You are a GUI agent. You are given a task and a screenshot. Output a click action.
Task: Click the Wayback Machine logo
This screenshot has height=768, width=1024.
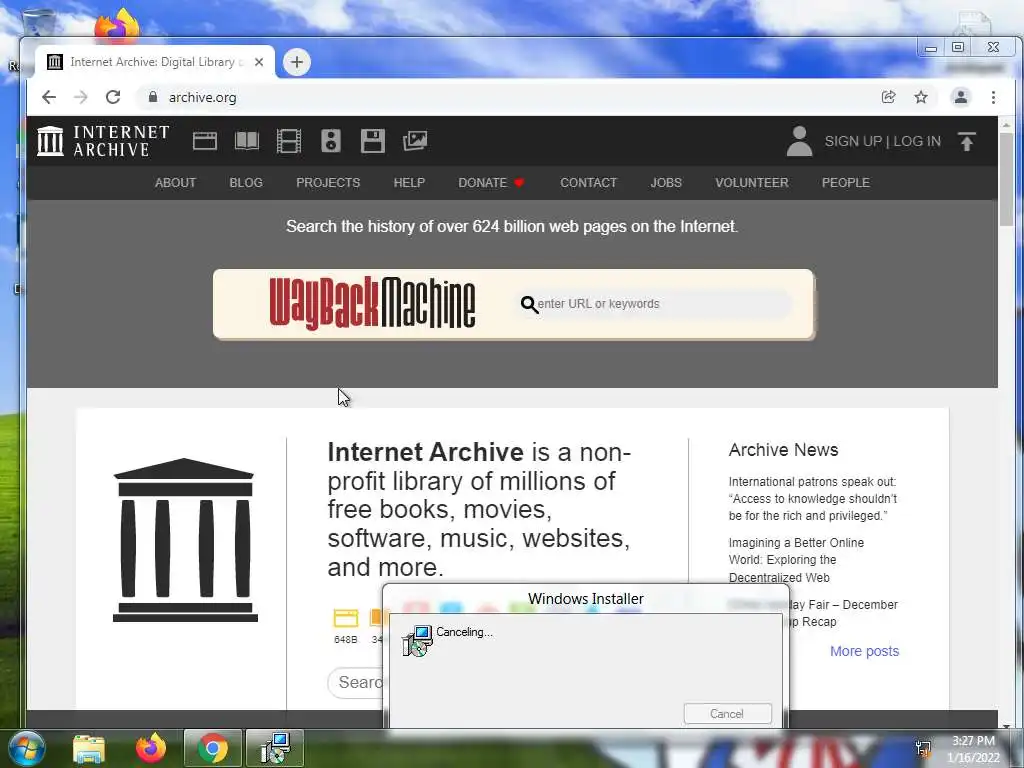(372, 304)
